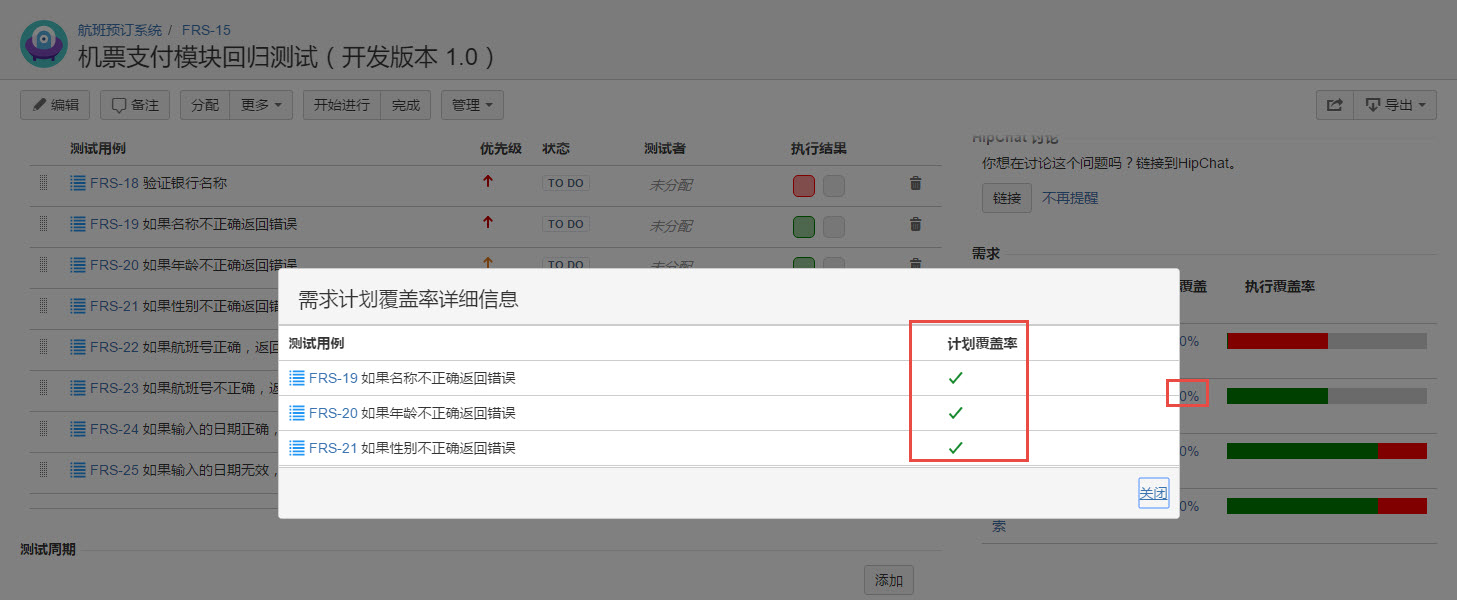This screenshot has height=600, width=1457.
Task: Click green checkmark for FRS-19 in dialog
Action: coord(955,378)
